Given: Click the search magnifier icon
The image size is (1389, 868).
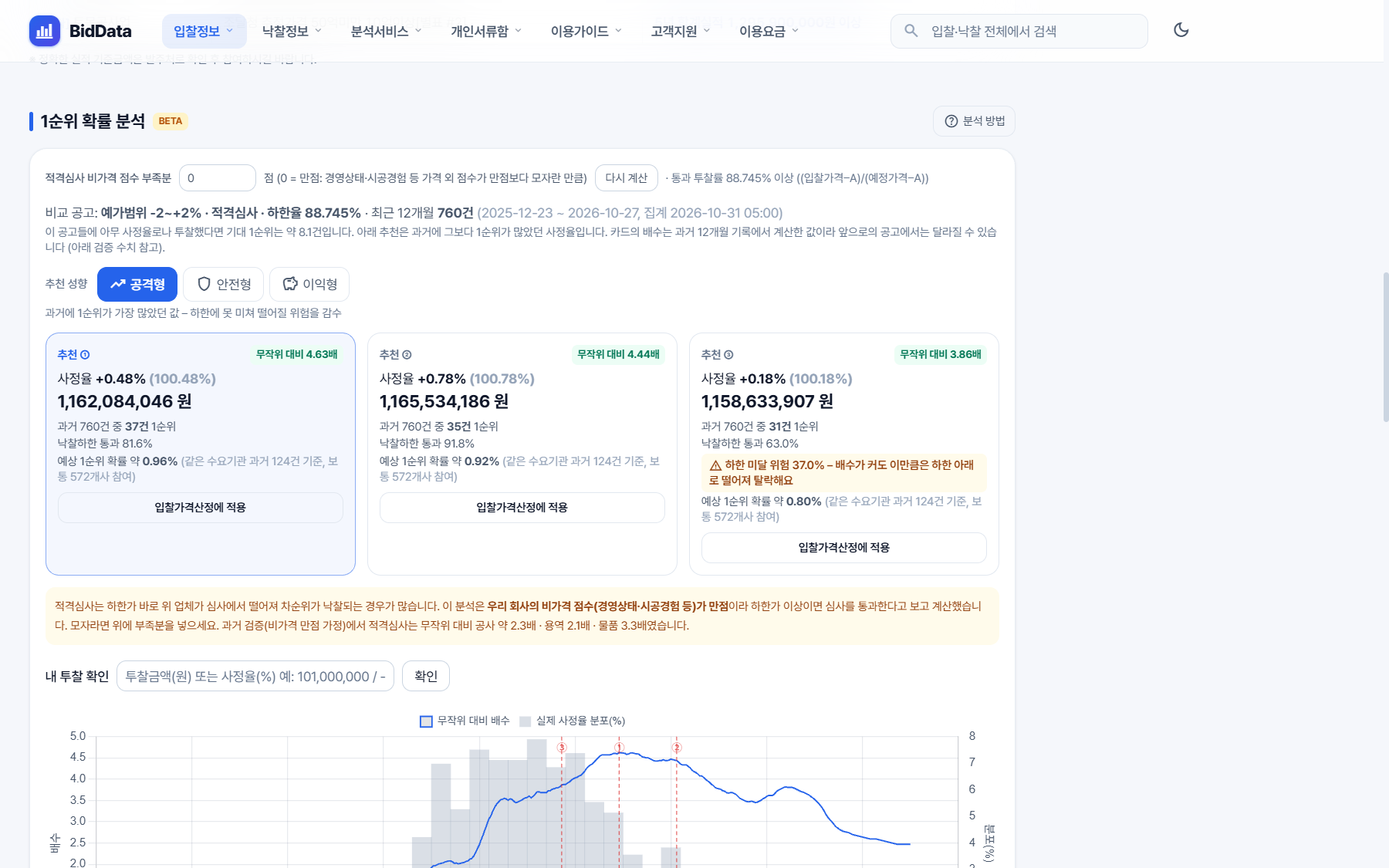Looking at the screenshot, I should [x=911, y=31].
